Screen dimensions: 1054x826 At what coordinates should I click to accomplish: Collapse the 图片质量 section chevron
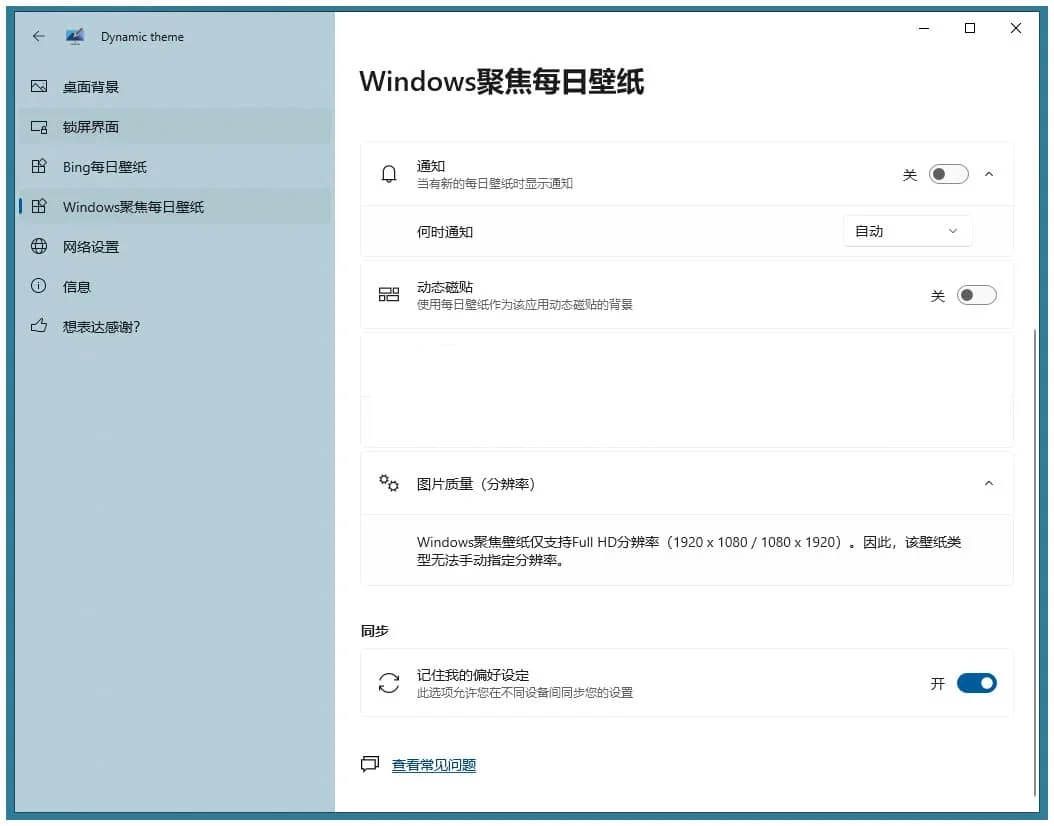(x=989, y=483)
